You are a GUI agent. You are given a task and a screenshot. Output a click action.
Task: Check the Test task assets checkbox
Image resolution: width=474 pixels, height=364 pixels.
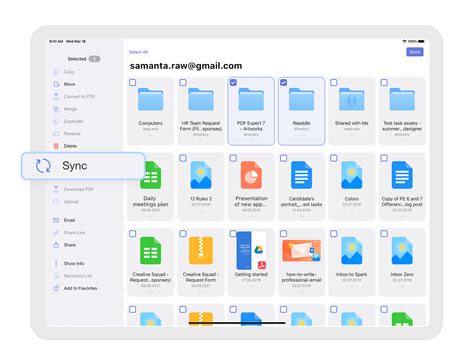point(384,82)
